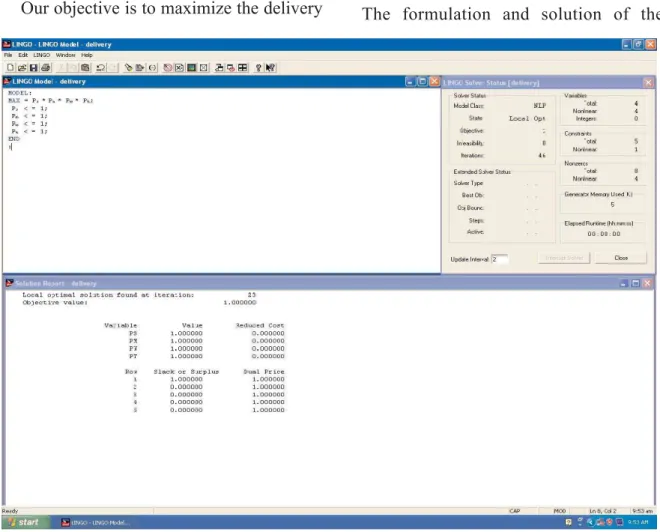
Task: Click the Redo toolbar icon
Action: point(113,68)
